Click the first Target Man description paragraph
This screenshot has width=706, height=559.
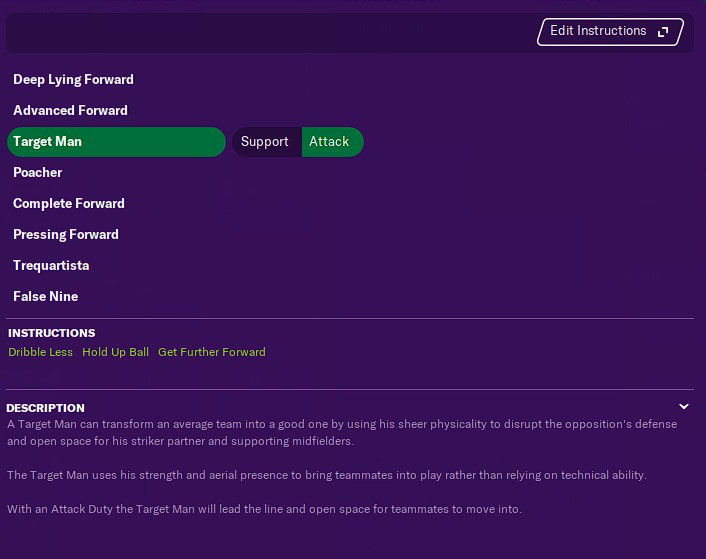click(342, 433)
